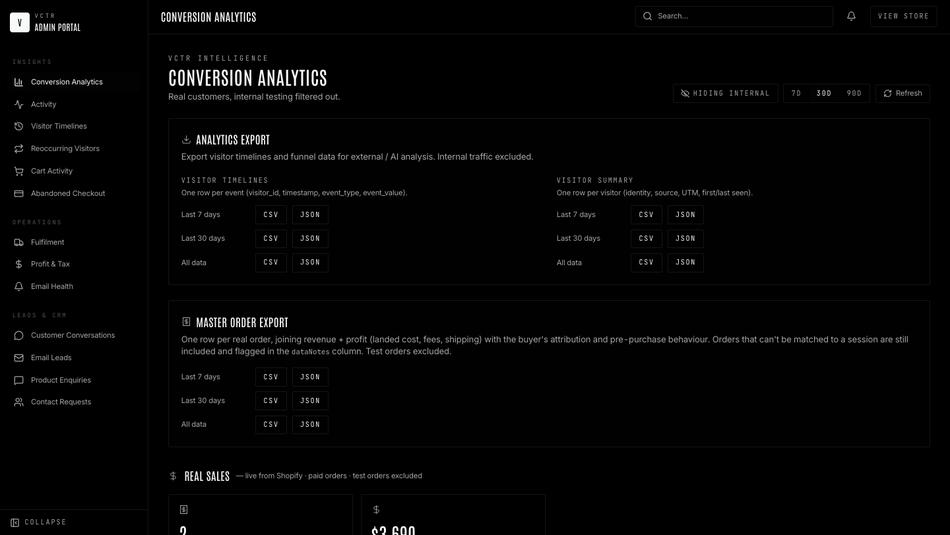Click the Email Leads envelope icon
The width and height of the screenshot is (950, 535).
[x=19, y=357]
